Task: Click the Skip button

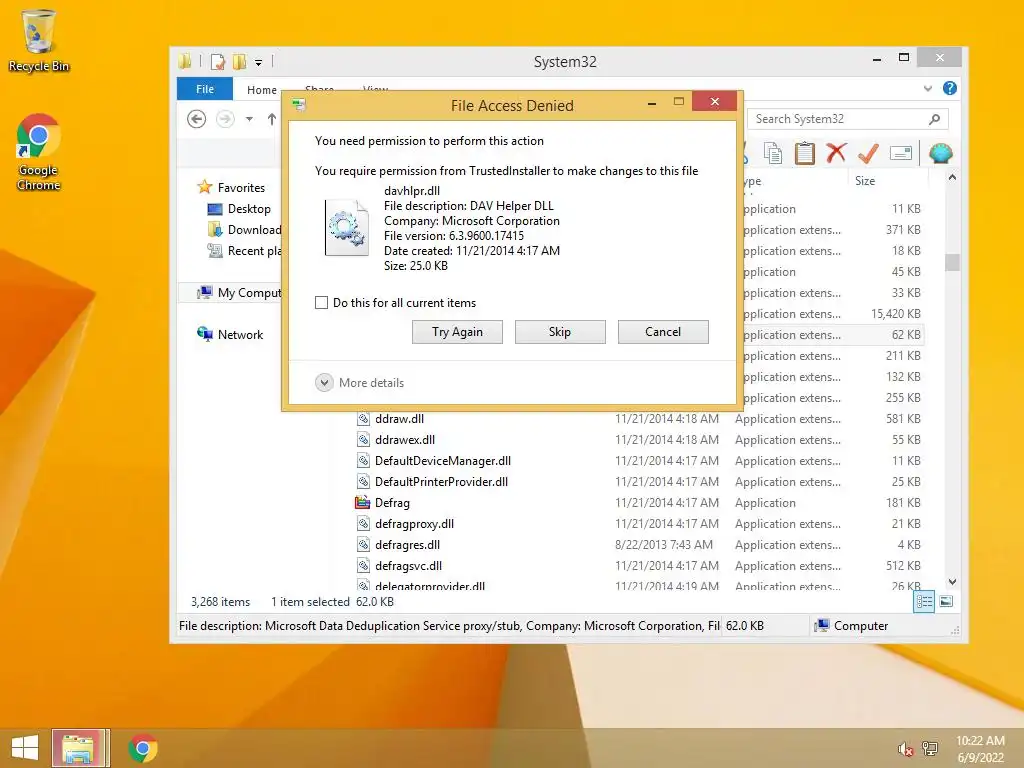Action: pyautogui.click(x=560, y=332)
